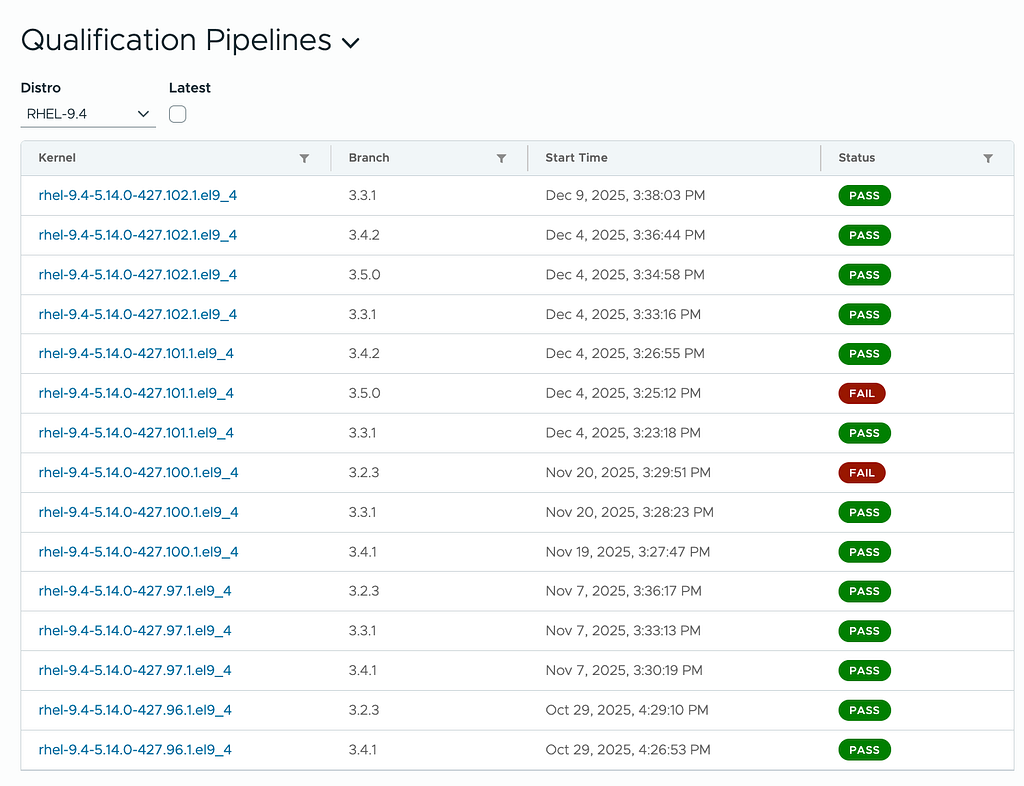
Task: Click the PASS badge on the Dec 9 run
Action: click(x=864, y=196)
